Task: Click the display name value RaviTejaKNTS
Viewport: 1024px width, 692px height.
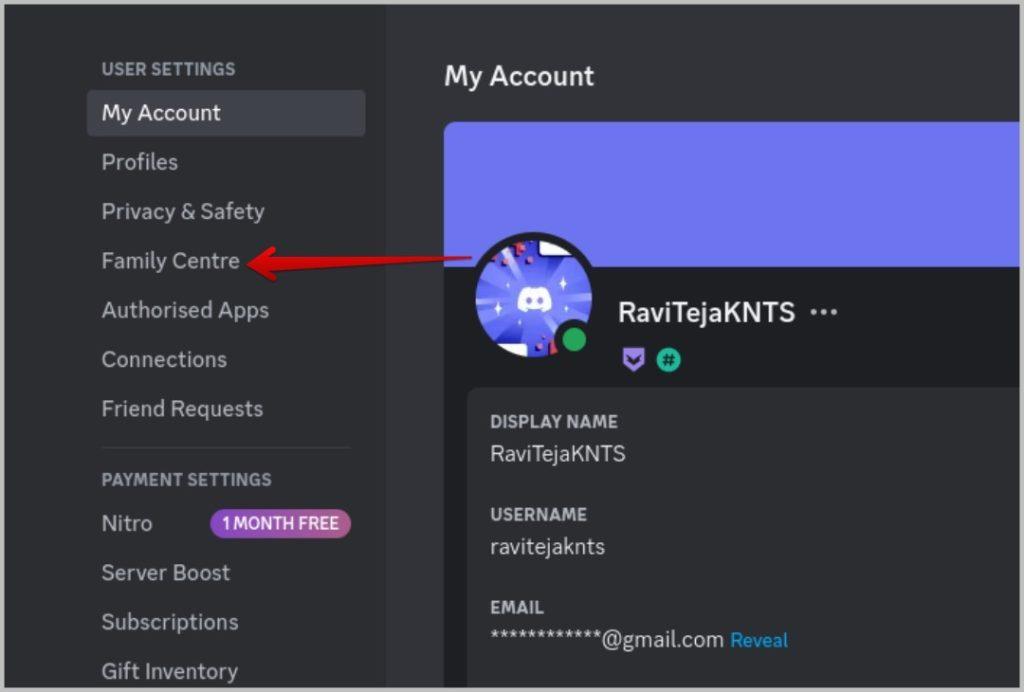Action: tap(558, 454)
